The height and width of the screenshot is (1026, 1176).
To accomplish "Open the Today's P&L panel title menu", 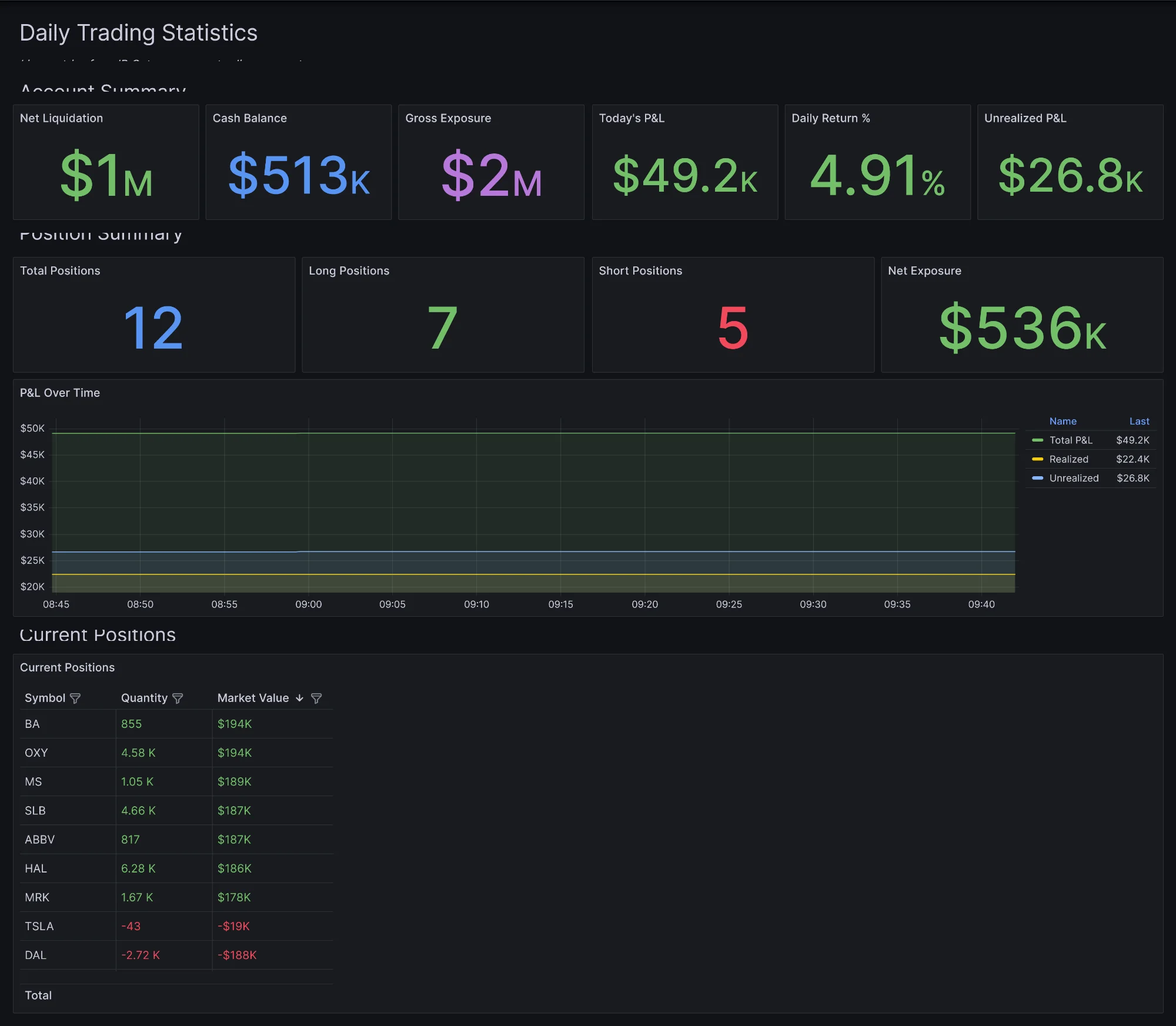I will click(632, 118).
